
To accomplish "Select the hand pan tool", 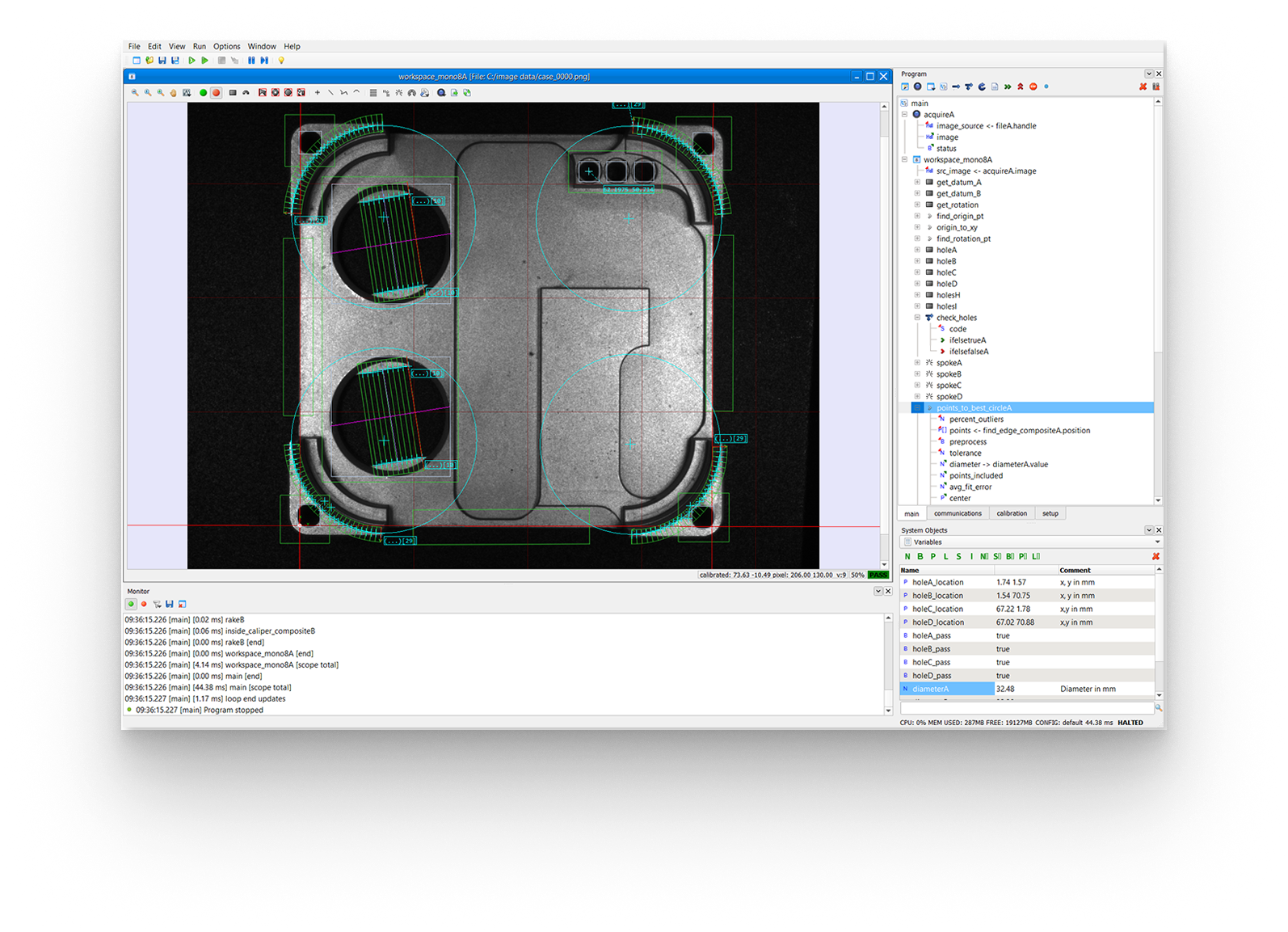I will pyautogui.click(x=174, y=93).
